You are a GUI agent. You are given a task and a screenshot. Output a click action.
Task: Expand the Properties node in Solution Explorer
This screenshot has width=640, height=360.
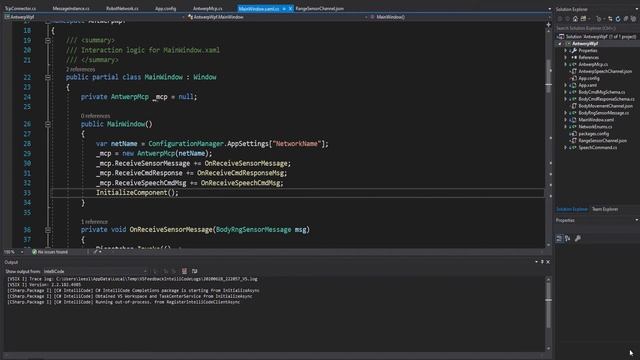566,51
